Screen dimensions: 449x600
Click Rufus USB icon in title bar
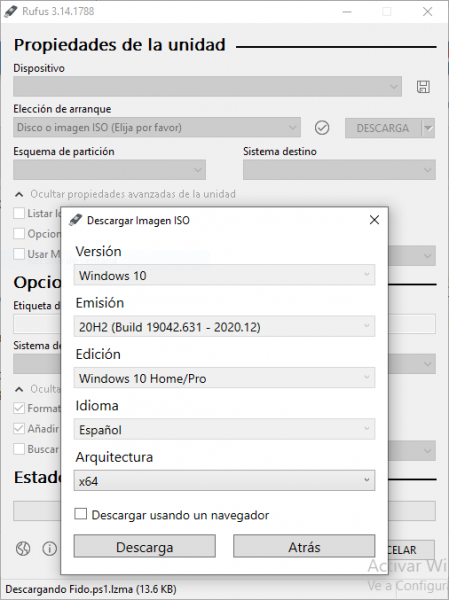[11, 11]
